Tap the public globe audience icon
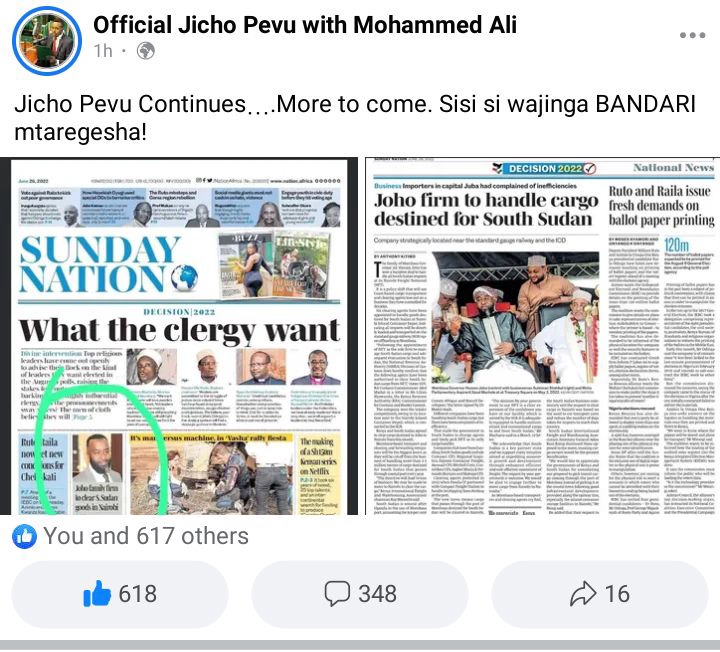This screenshot has width=720, height=652. (146, 51)
